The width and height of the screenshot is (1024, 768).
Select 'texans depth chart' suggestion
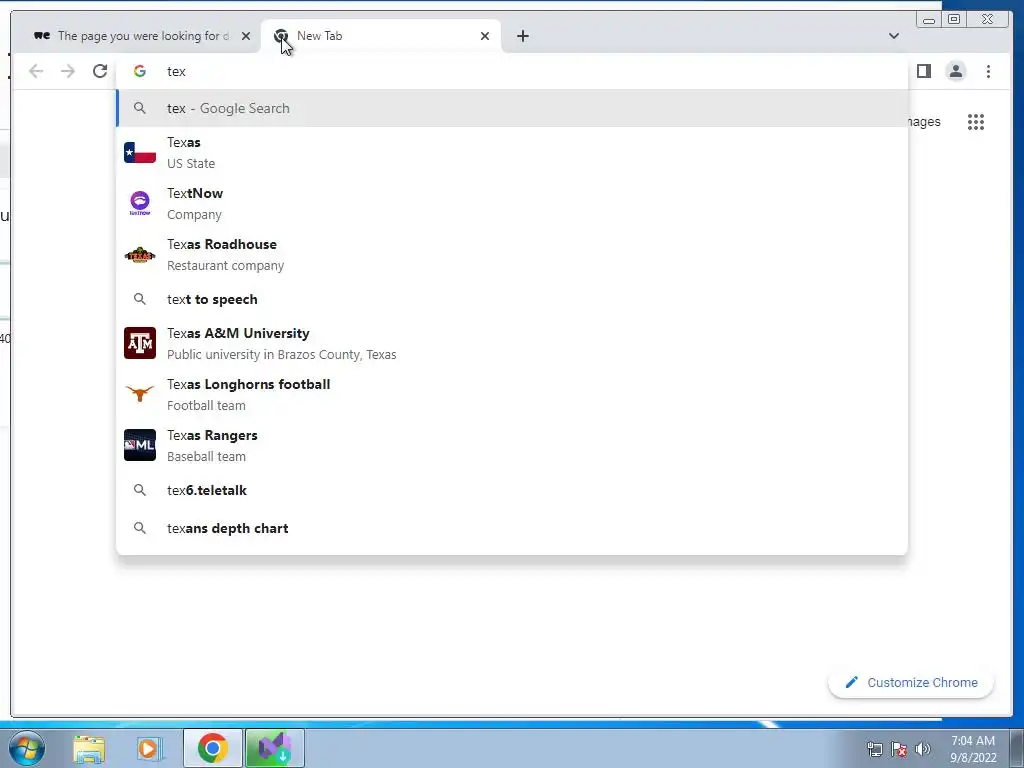[x=512, y=528]
